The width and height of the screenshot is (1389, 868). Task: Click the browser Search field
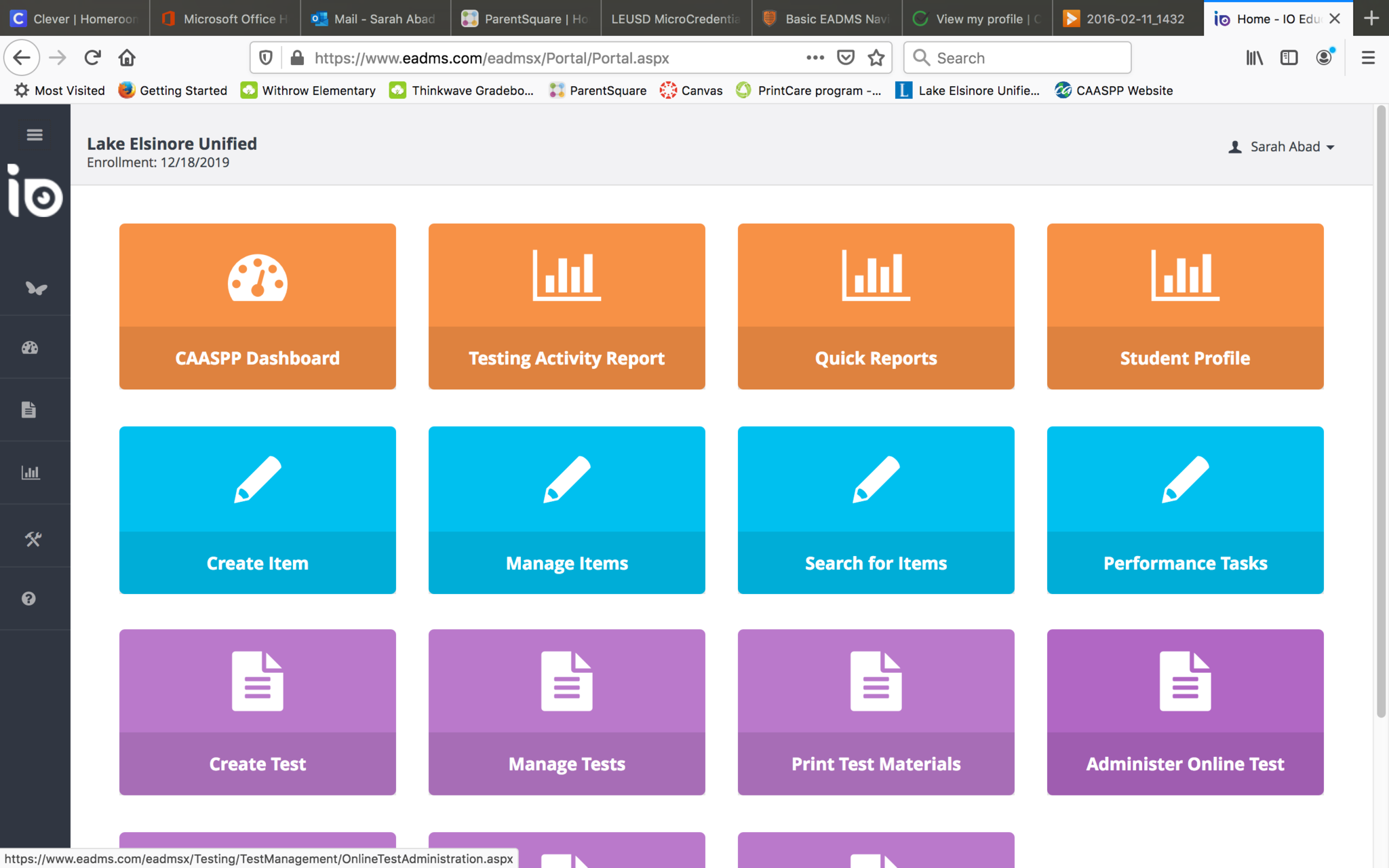tap(1017, 58)
